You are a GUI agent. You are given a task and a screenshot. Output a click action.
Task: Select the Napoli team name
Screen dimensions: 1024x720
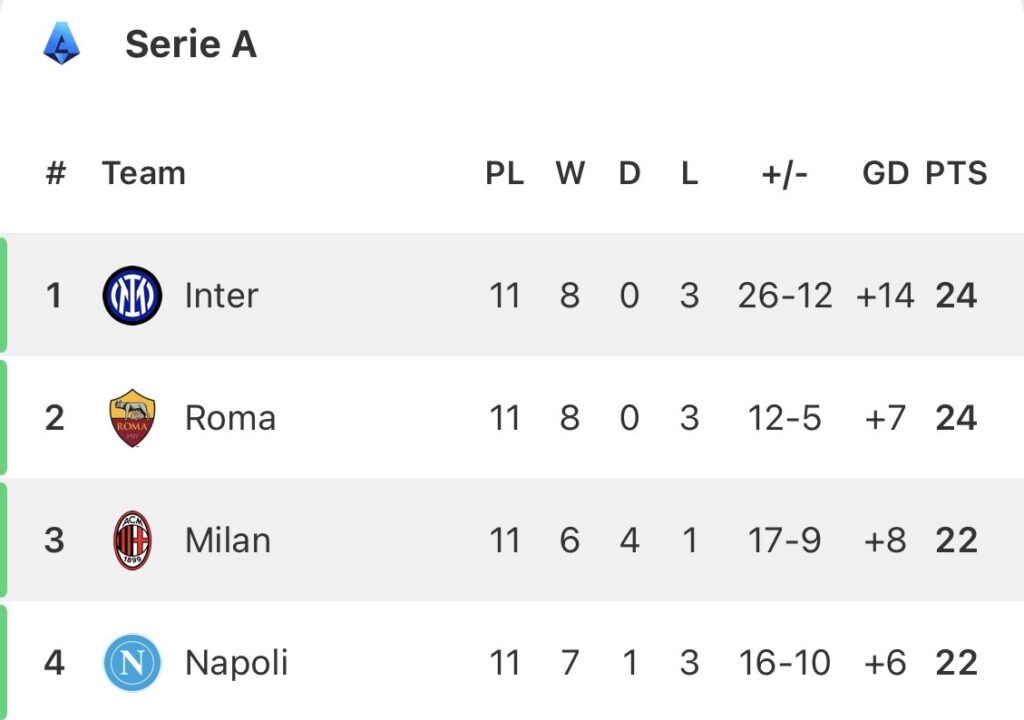[237, 662]
